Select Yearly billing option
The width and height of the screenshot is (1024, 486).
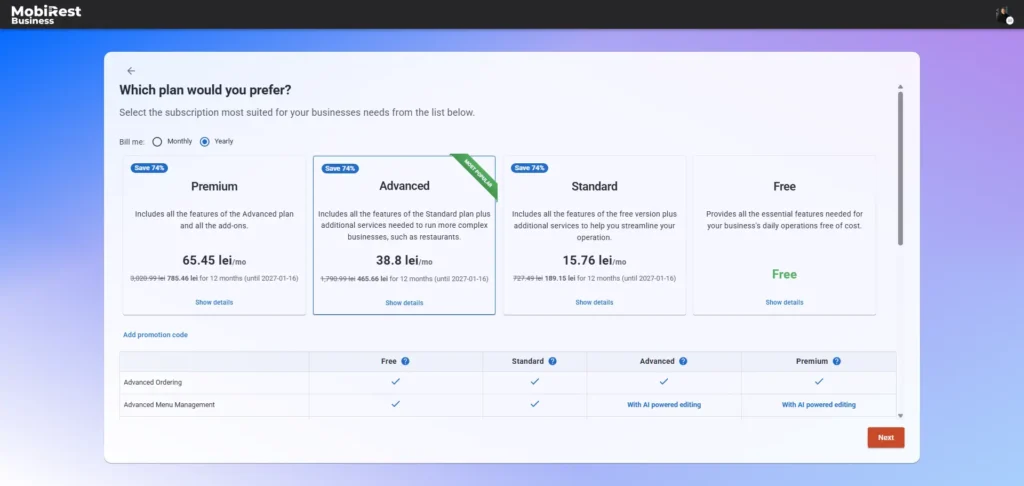(205, 141)
